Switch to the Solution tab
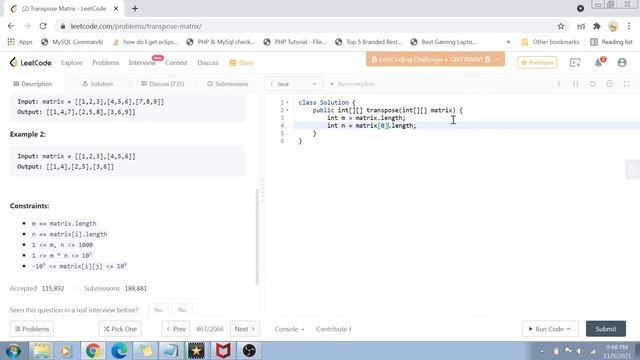The width and height of the screenshot is (640, 360). 98,84
